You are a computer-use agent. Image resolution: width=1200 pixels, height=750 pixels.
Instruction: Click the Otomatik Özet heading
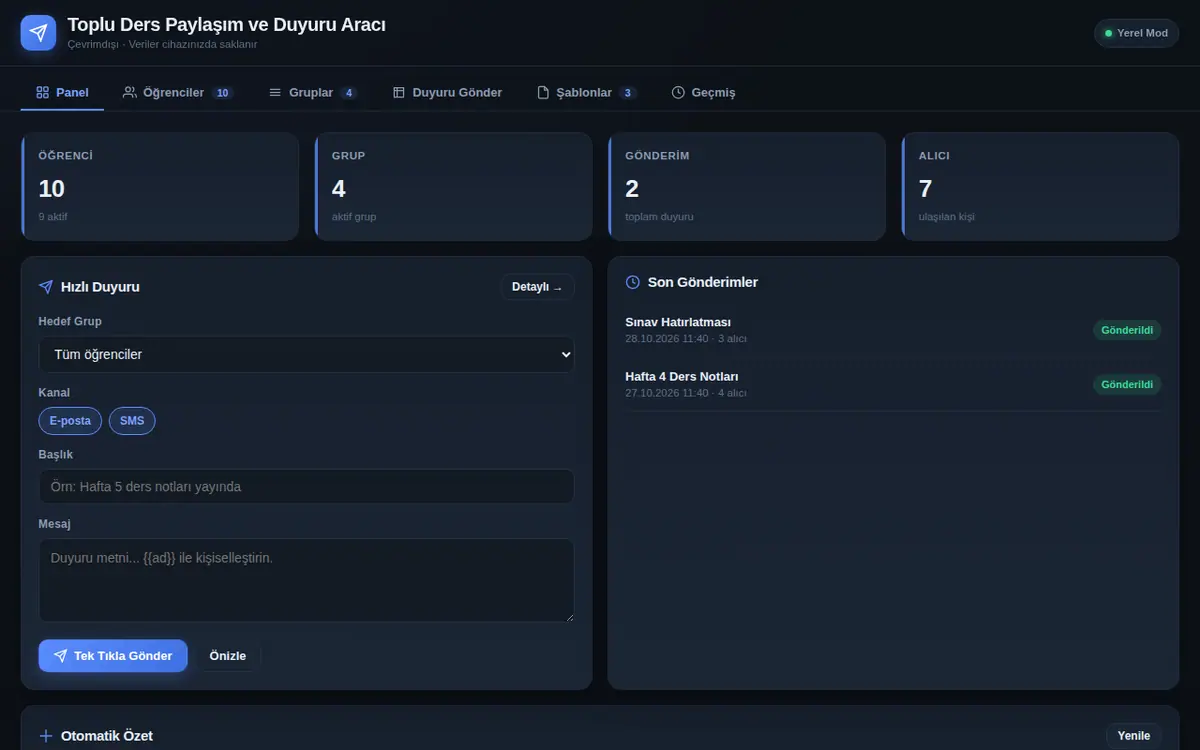pos(107,736)
